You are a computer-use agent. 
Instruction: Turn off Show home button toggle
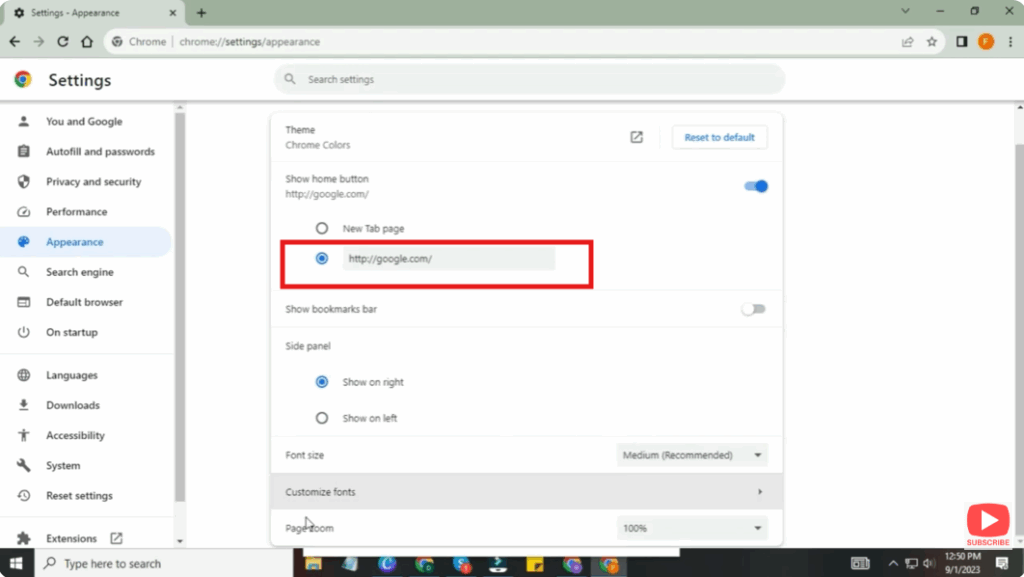point(756,186)
